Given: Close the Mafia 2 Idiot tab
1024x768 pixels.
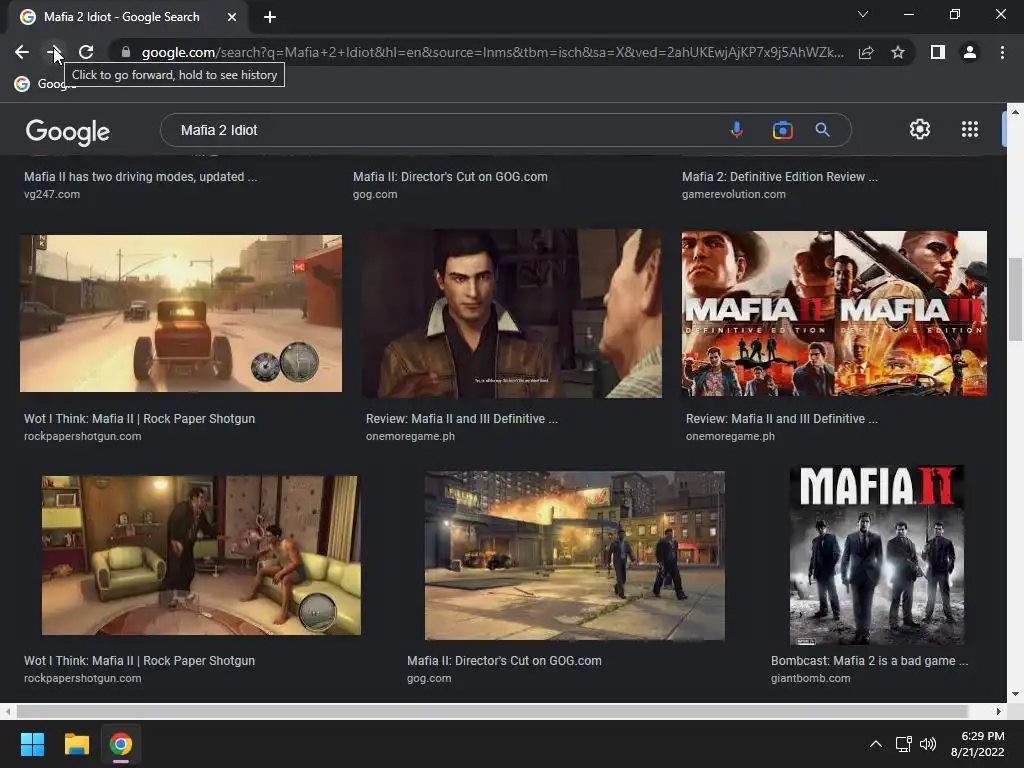Looking at the screenshot, I should coord(232,17).
